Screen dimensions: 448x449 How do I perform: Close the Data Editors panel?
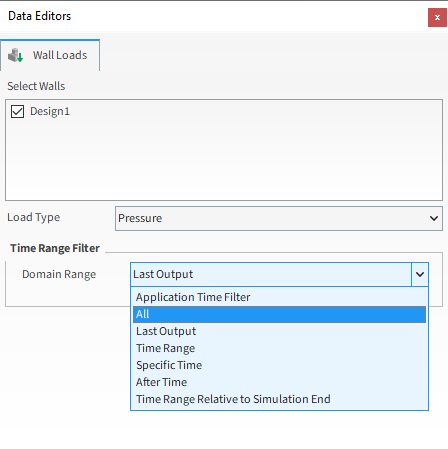437,17
